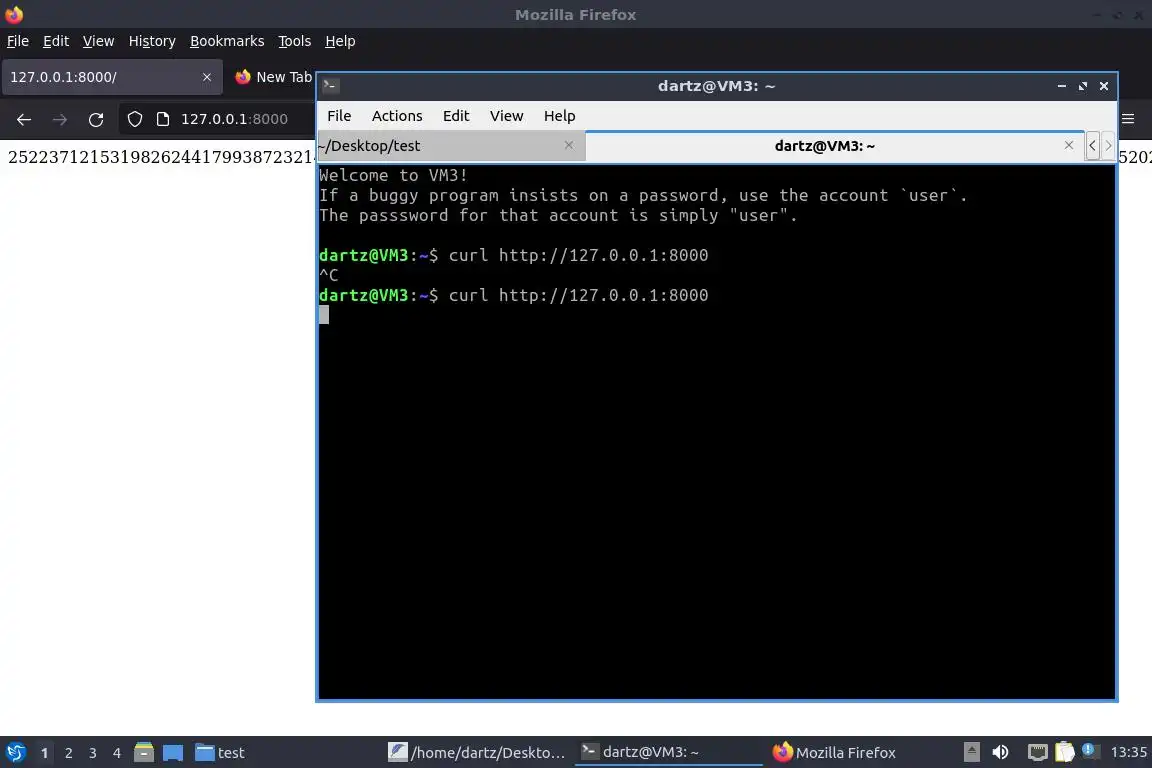This screenshot has width=1152, height=768.
Task: Click the second curl http://127.0.0.1:8000 command
Action: click(x=578, y=295)
